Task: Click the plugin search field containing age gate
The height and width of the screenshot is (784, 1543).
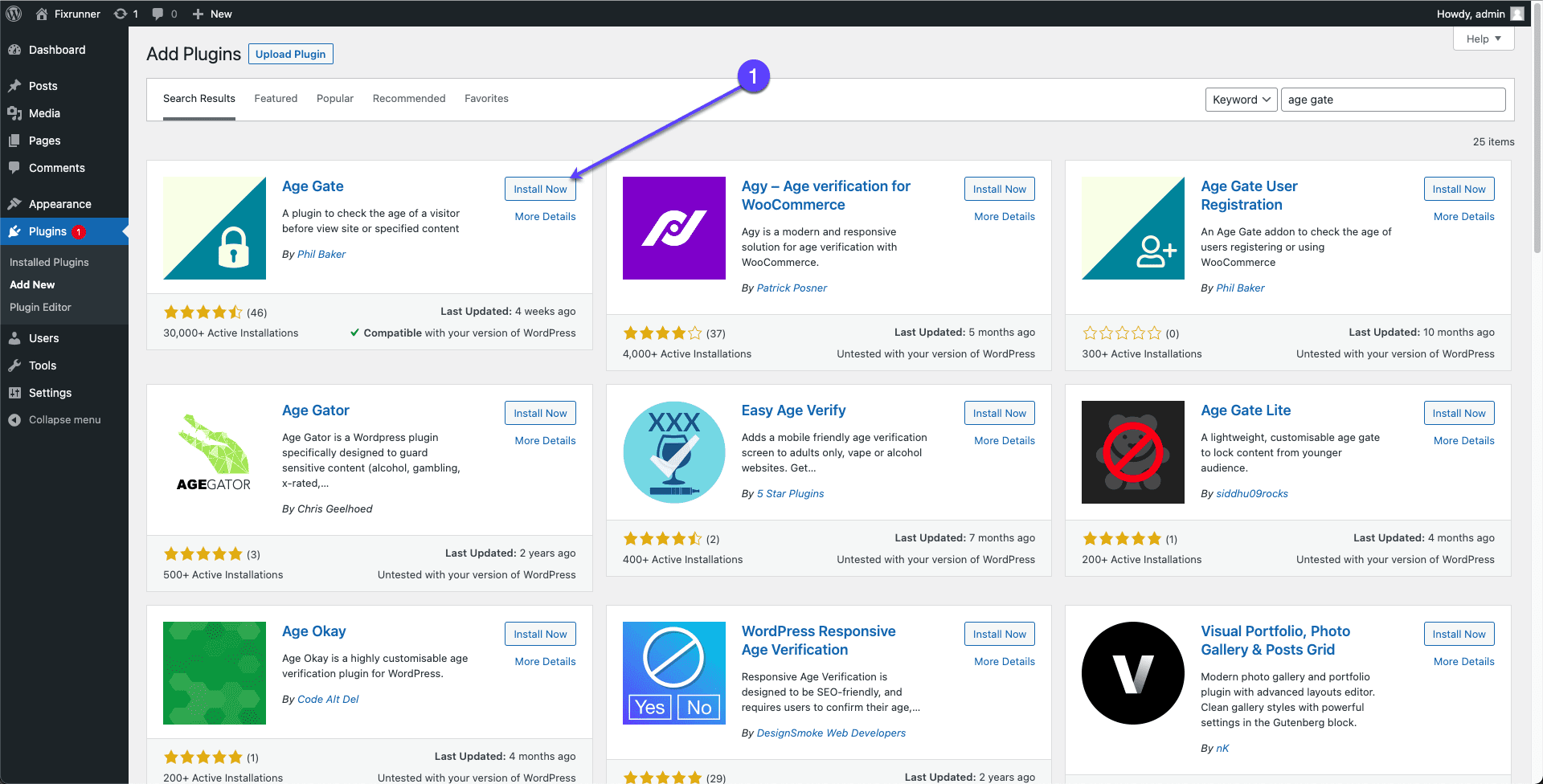Action: [1393, 100]
